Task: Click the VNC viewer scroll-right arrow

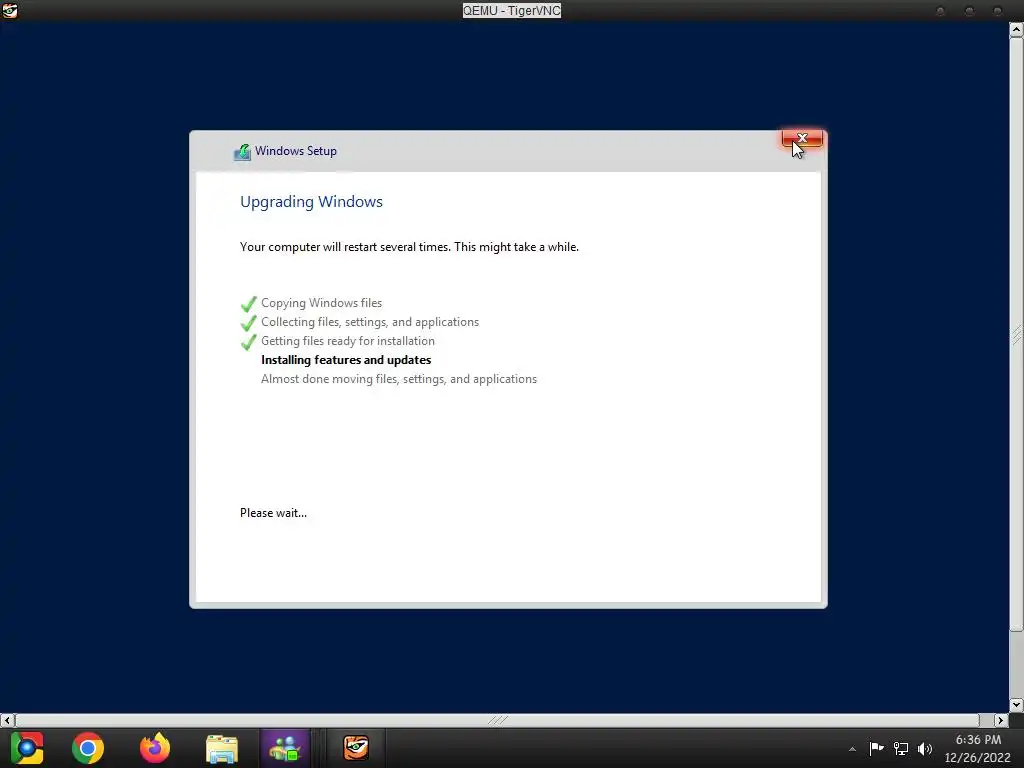Action: click(x=1000, y=720)
